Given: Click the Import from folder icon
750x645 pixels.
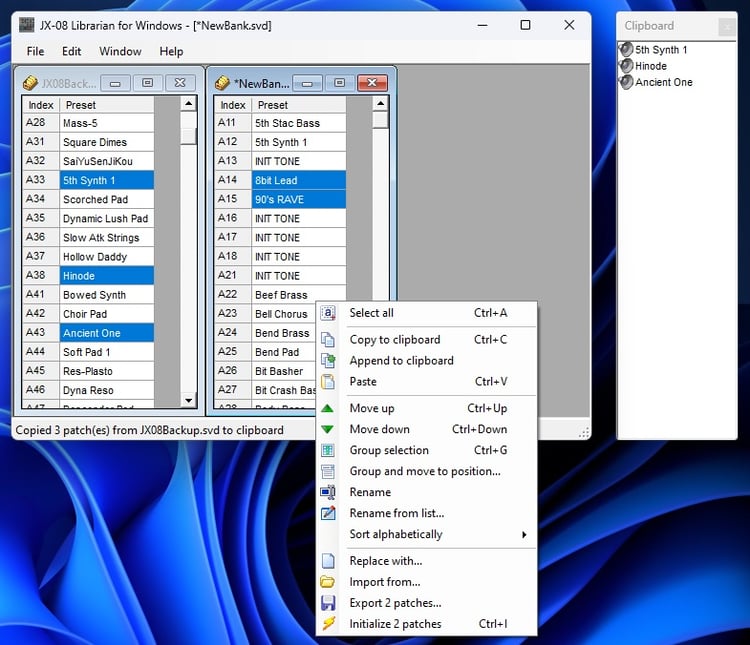Looking at the screenshot, I should click(x=328, y=582).
